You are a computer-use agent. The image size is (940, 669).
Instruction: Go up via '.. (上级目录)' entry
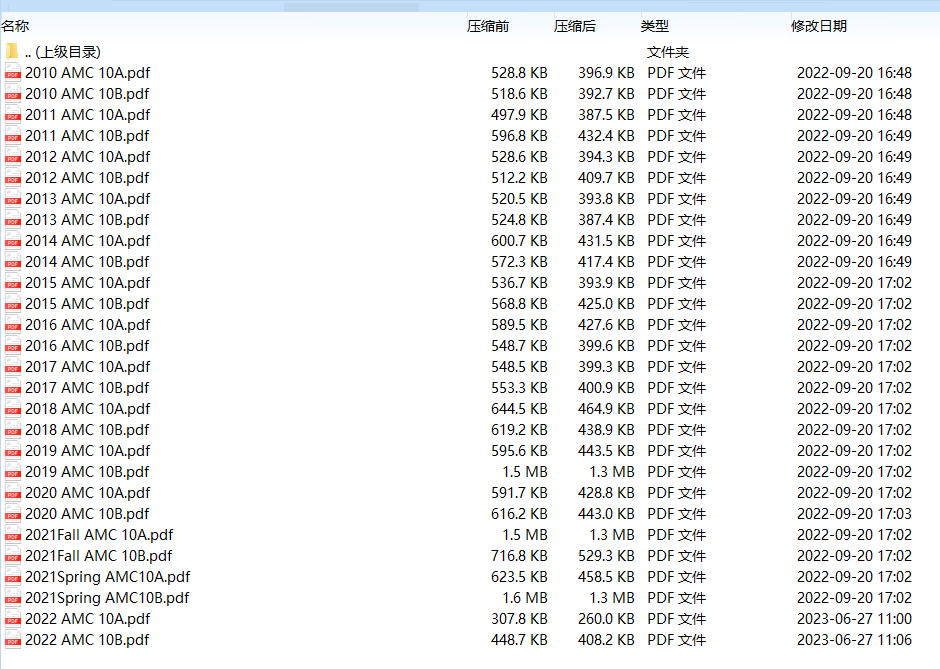[x=63, y=52]
